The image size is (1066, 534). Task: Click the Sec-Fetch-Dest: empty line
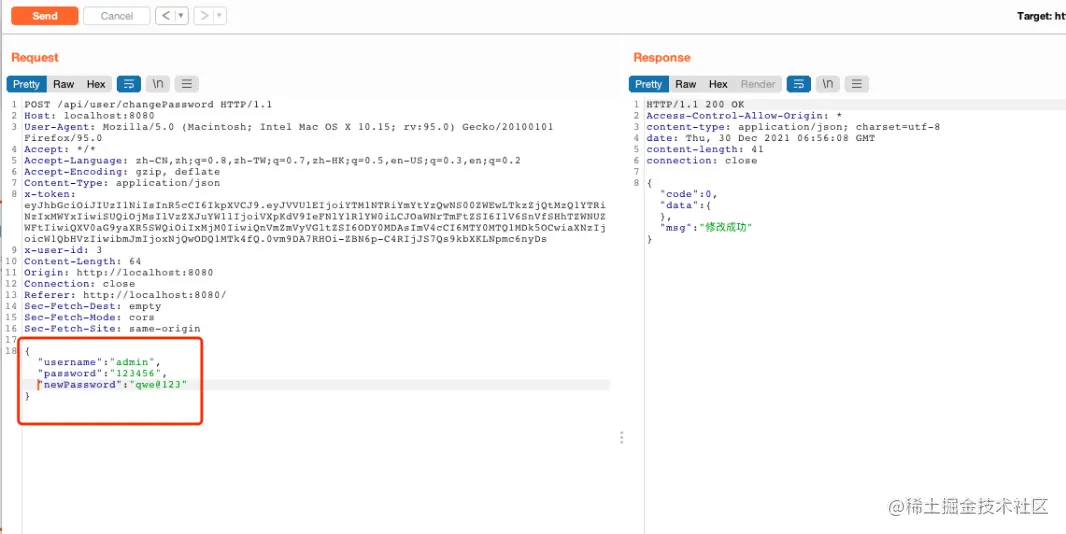coord(92,306)
